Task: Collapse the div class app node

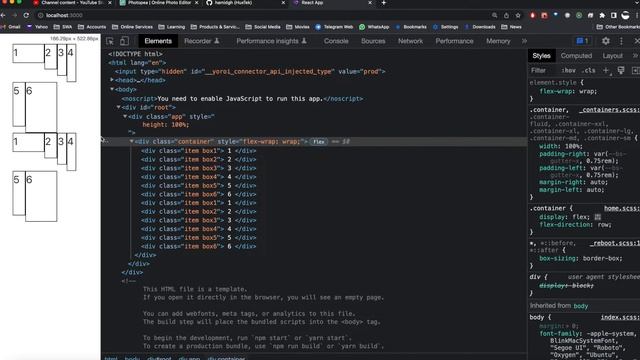Action: click(125, 116)
